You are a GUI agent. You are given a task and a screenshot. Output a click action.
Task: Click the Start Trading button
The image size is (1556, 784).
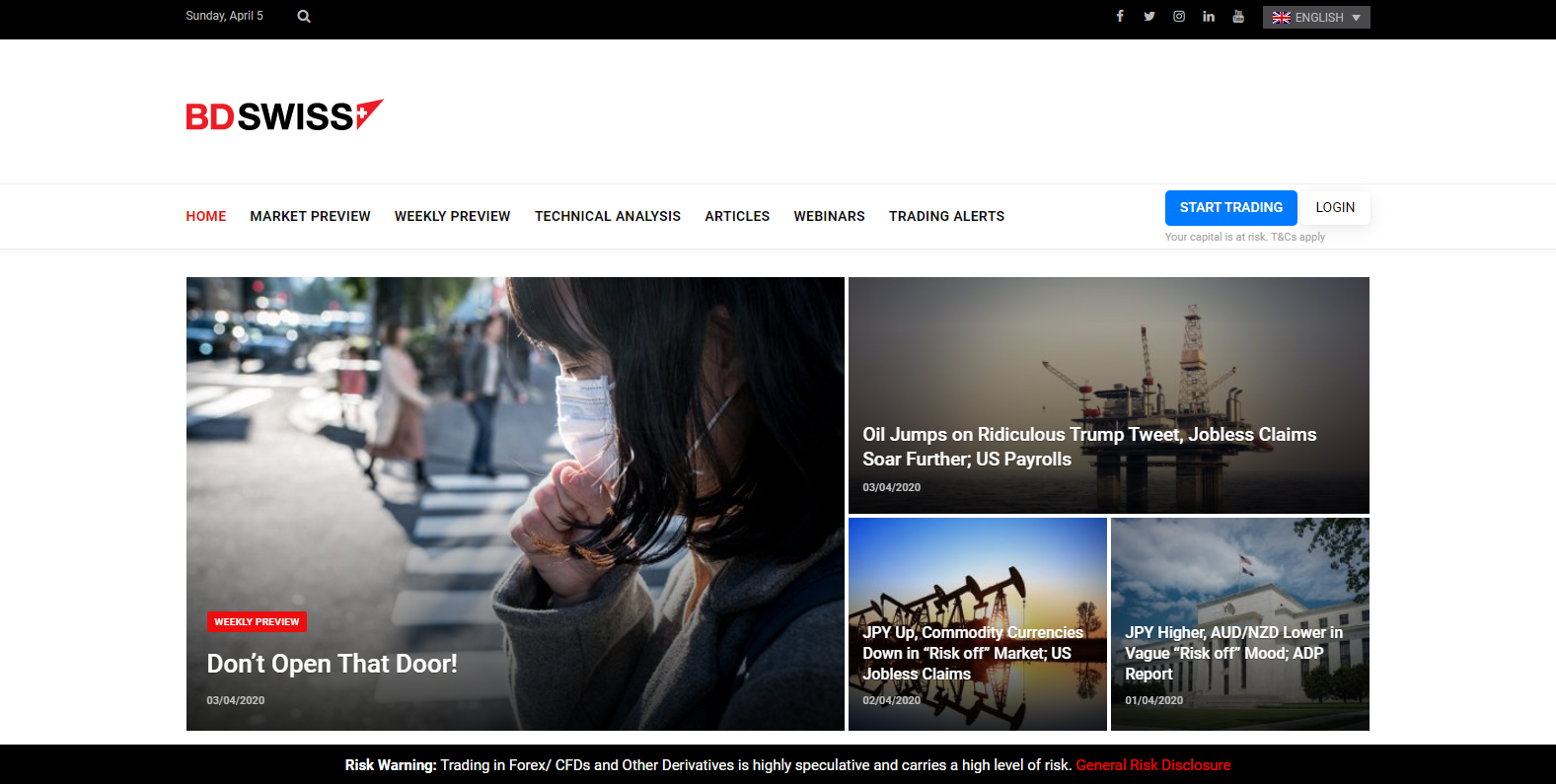coord(1231,208)
